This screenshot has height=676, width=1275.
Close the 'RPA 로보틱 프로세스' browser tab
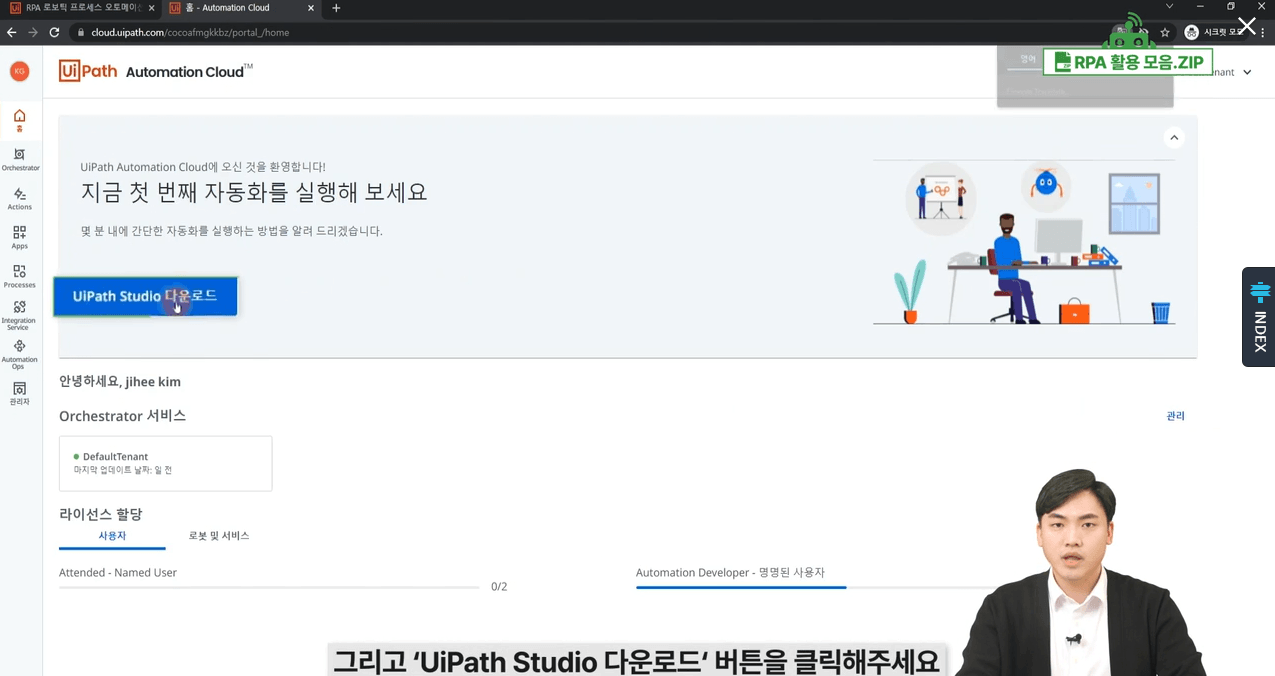pyautogui.click(x=150, y=8)
